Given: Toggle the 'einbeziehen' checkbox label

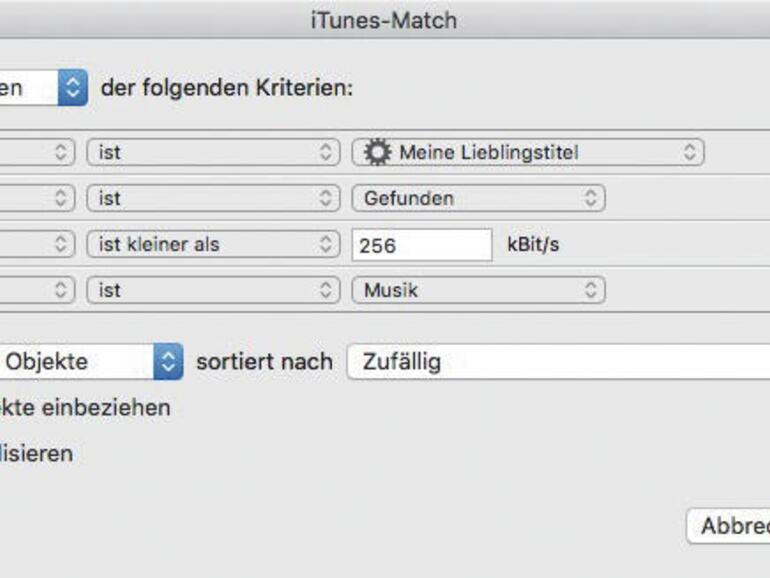Looking at the screenshot, I should [85, 408].
